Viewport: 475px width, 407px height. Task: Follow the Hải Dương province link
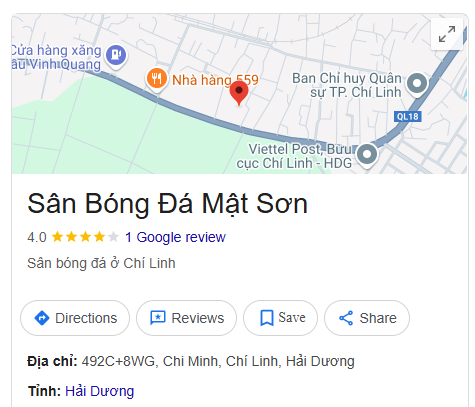coord(99,391)
